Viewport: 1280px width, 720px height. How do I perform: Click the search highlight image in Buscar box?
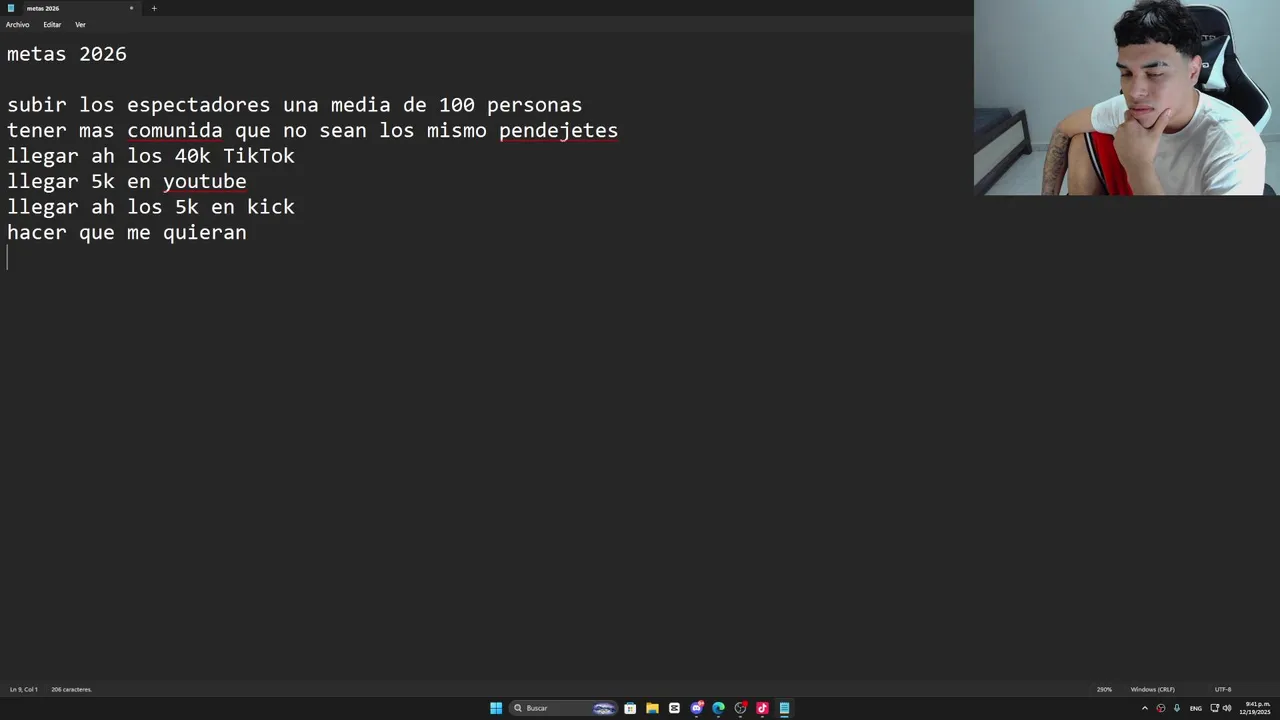604,708
